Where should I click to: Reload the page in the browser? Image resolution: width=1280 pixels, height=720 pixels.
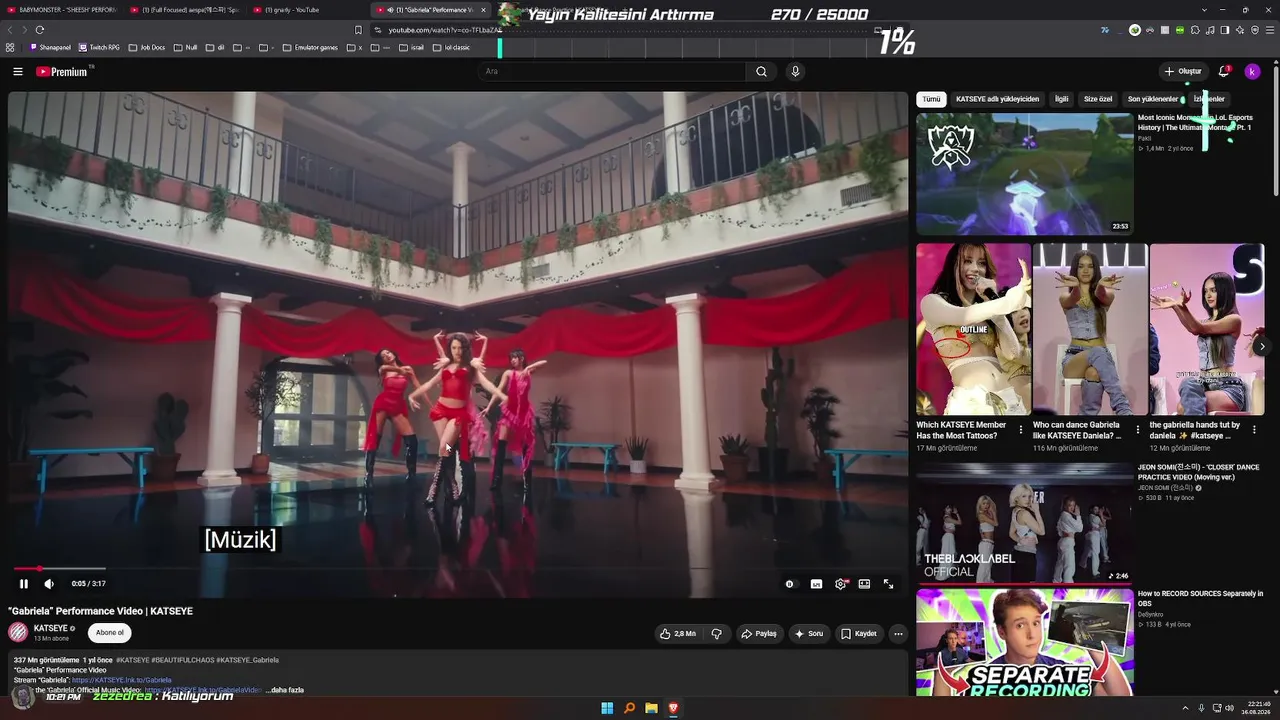(x=40, y=30)
